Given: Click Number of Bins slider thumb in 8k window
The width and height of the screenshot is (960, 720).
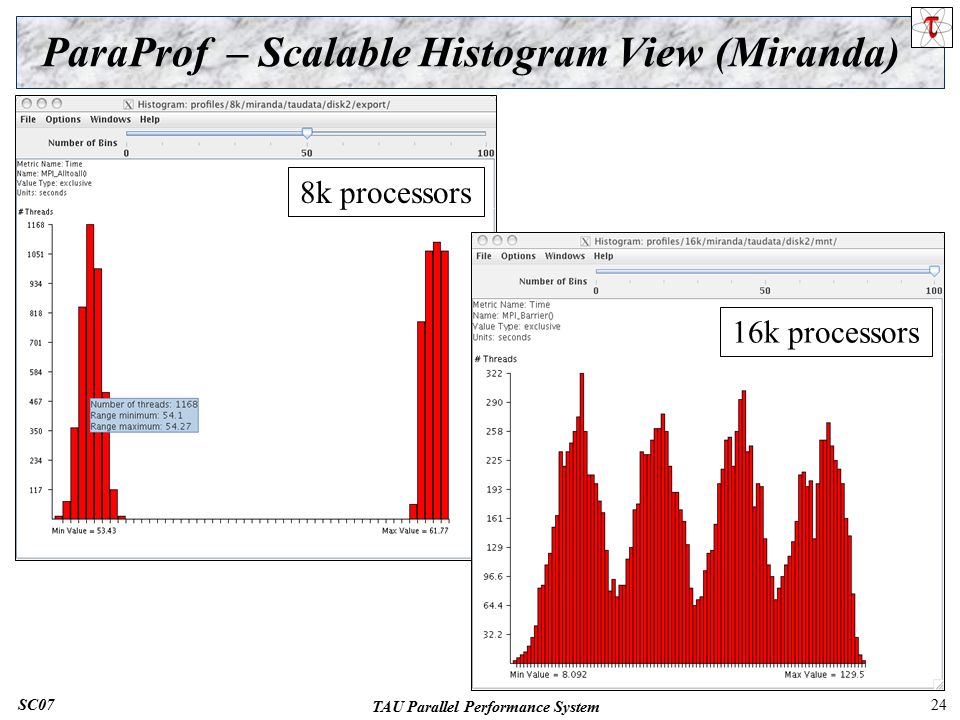Looking at the screenshot, I should [x=307, y=133].
